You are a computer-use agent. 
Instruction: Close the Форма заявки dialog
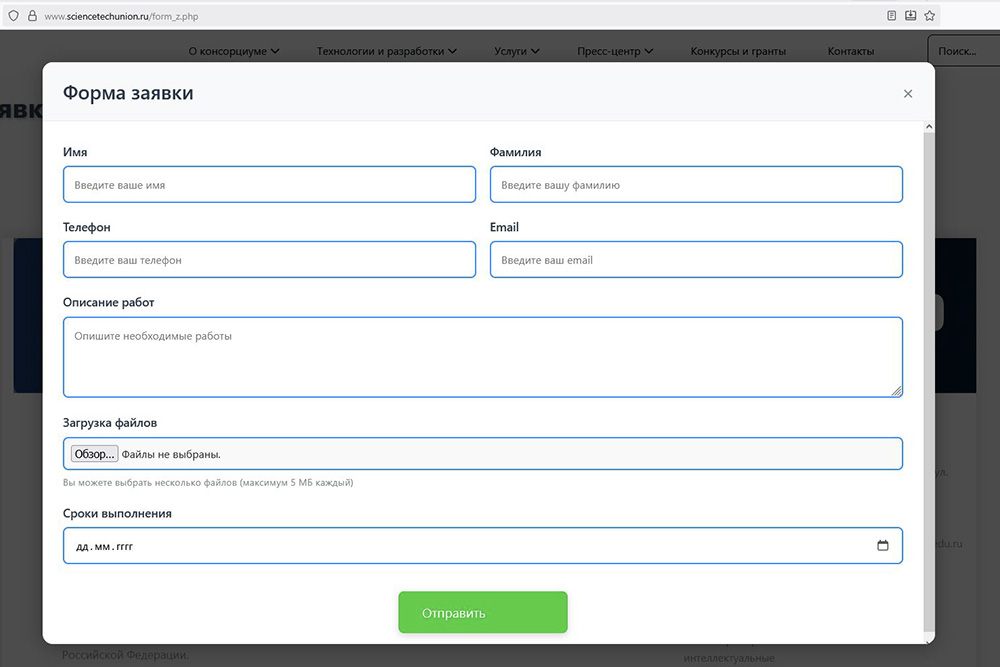click(x=908, y=94)
